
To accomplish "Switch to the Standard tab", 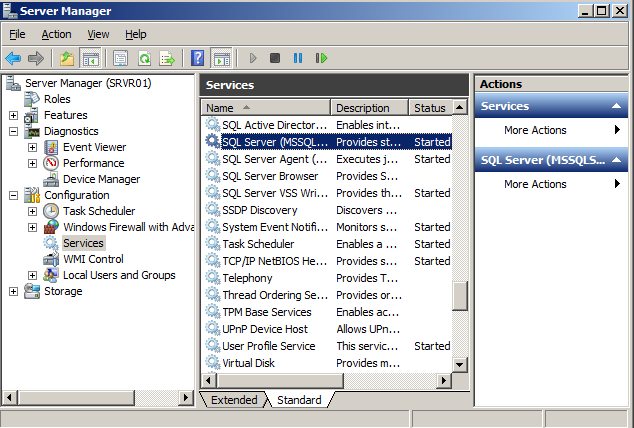I will (299, 400).
